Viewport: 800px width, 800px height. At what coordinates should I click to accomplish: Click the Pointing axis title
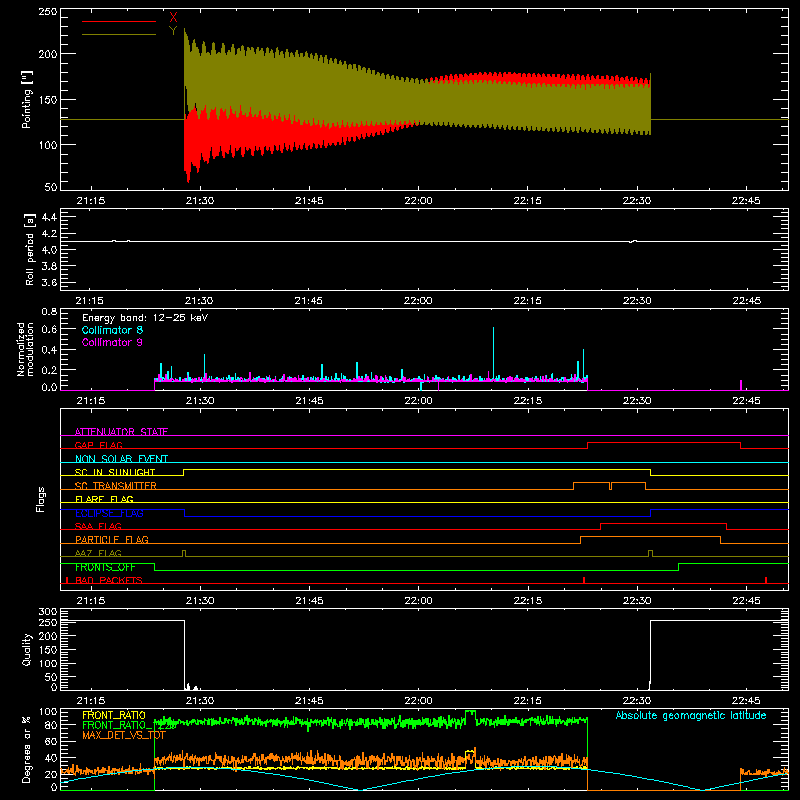(27, 99)
